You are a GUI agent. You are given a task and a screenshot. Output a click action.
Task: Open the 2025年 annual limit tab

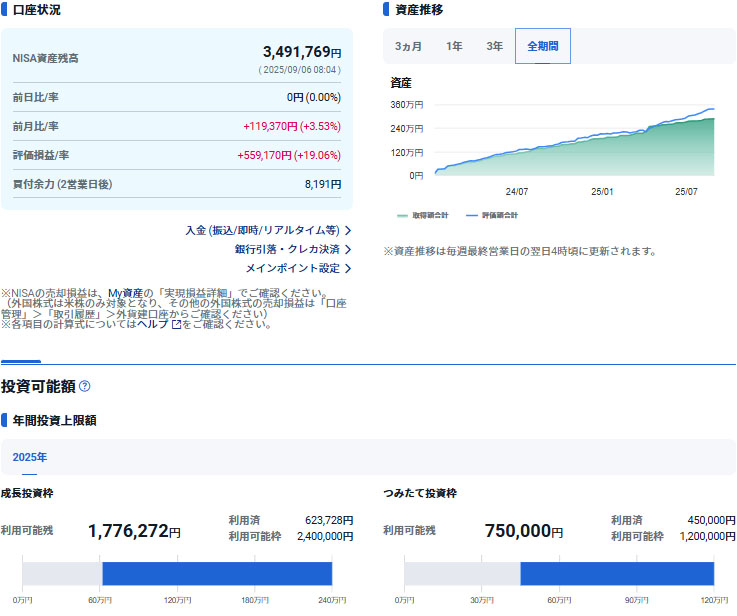(30, 457)
